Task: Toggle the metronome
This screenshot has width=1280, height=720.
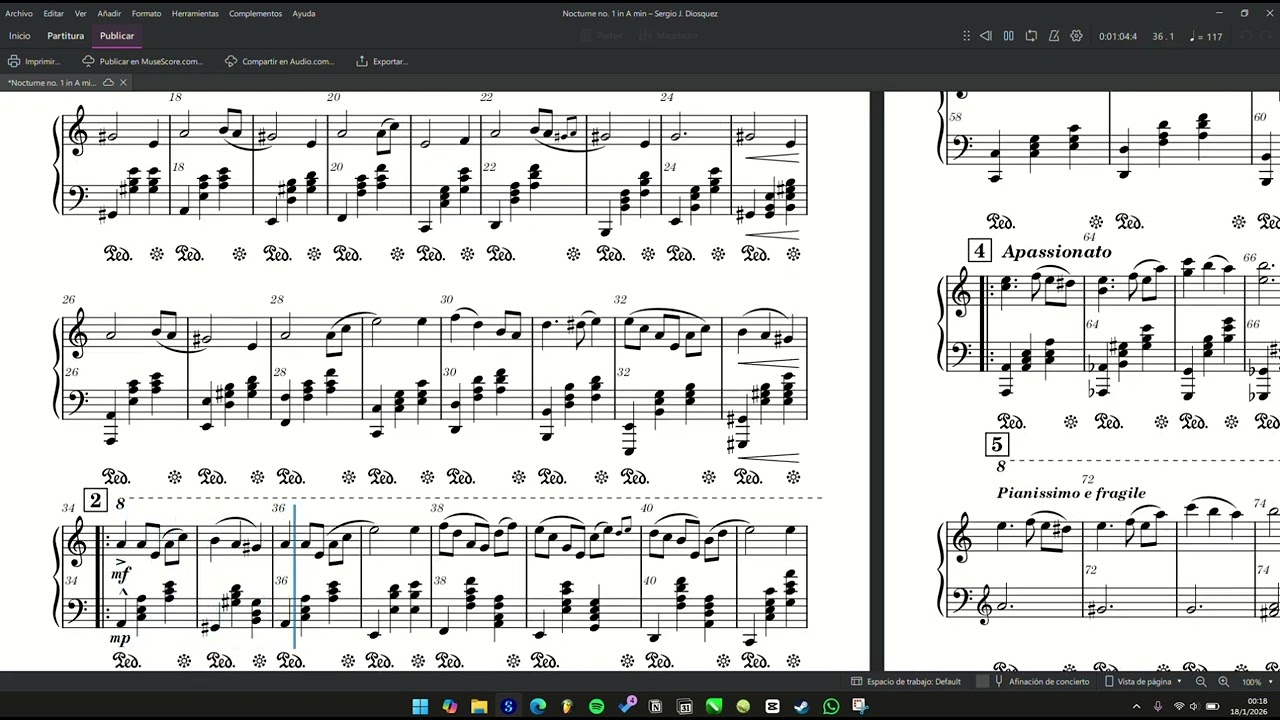Action: (x=1054, y=36)
